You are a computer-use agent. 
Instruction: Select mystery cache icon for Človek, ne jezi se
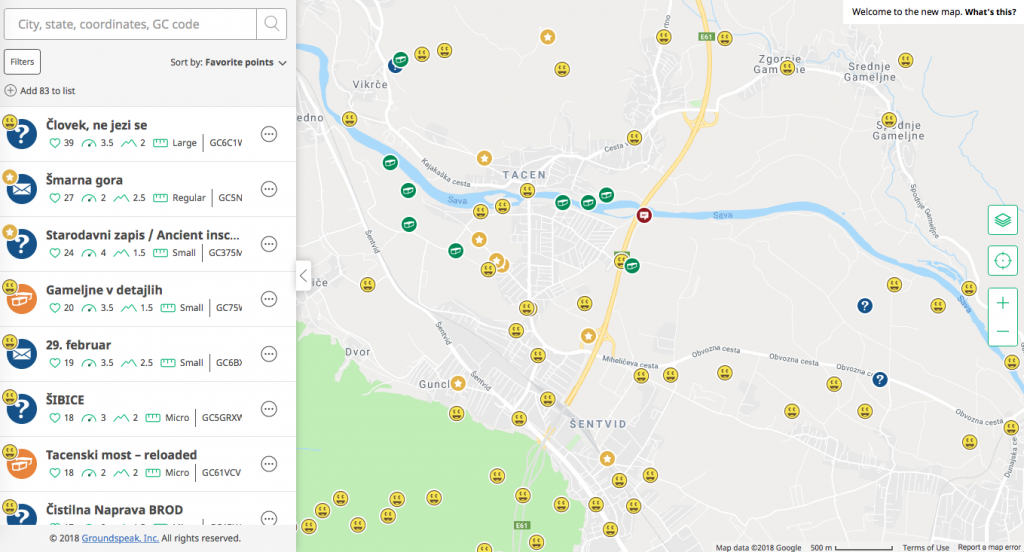[22, 135]
